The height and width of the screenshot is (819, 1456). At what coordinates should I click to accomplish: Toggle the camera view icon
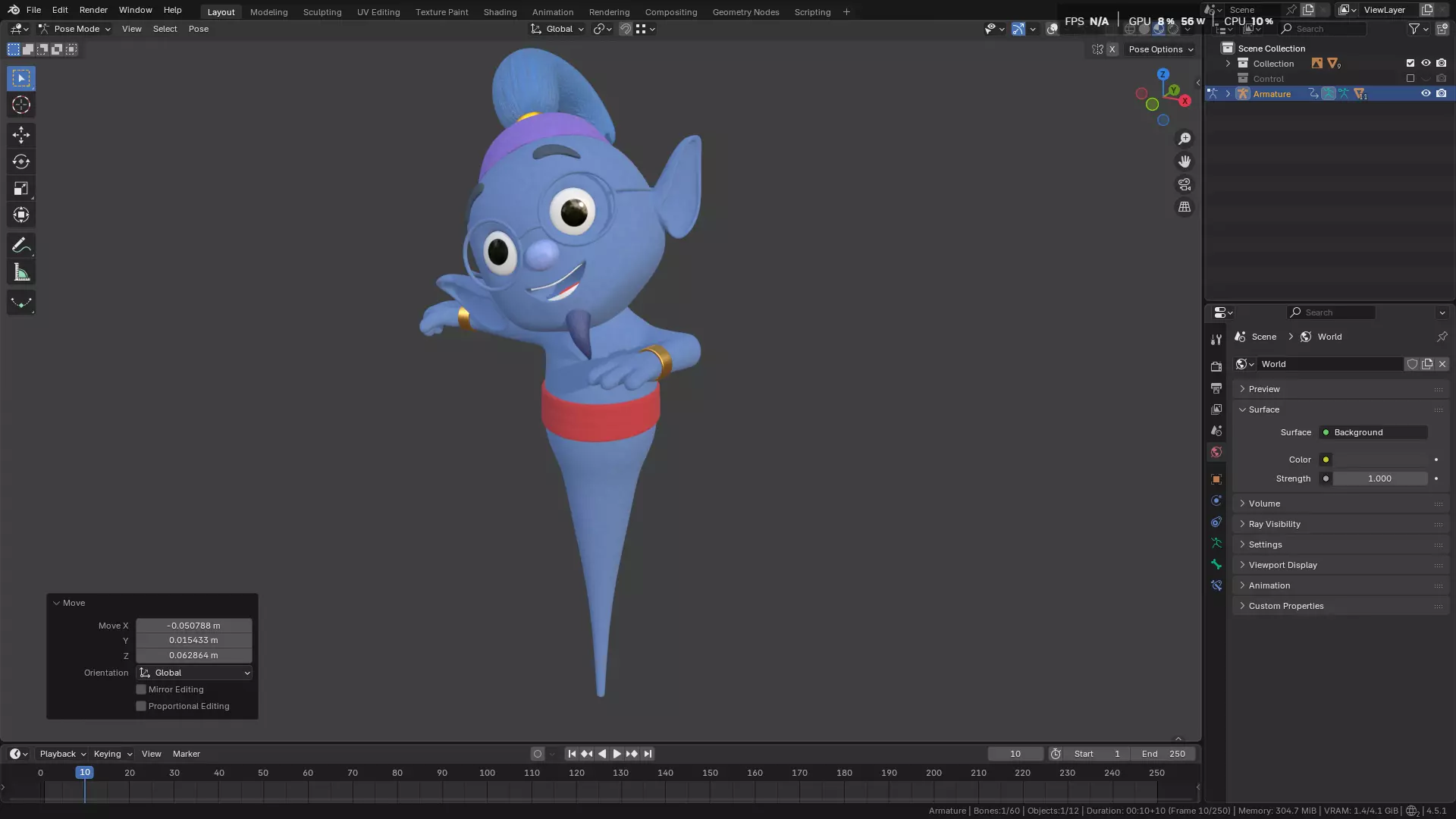1185,184
